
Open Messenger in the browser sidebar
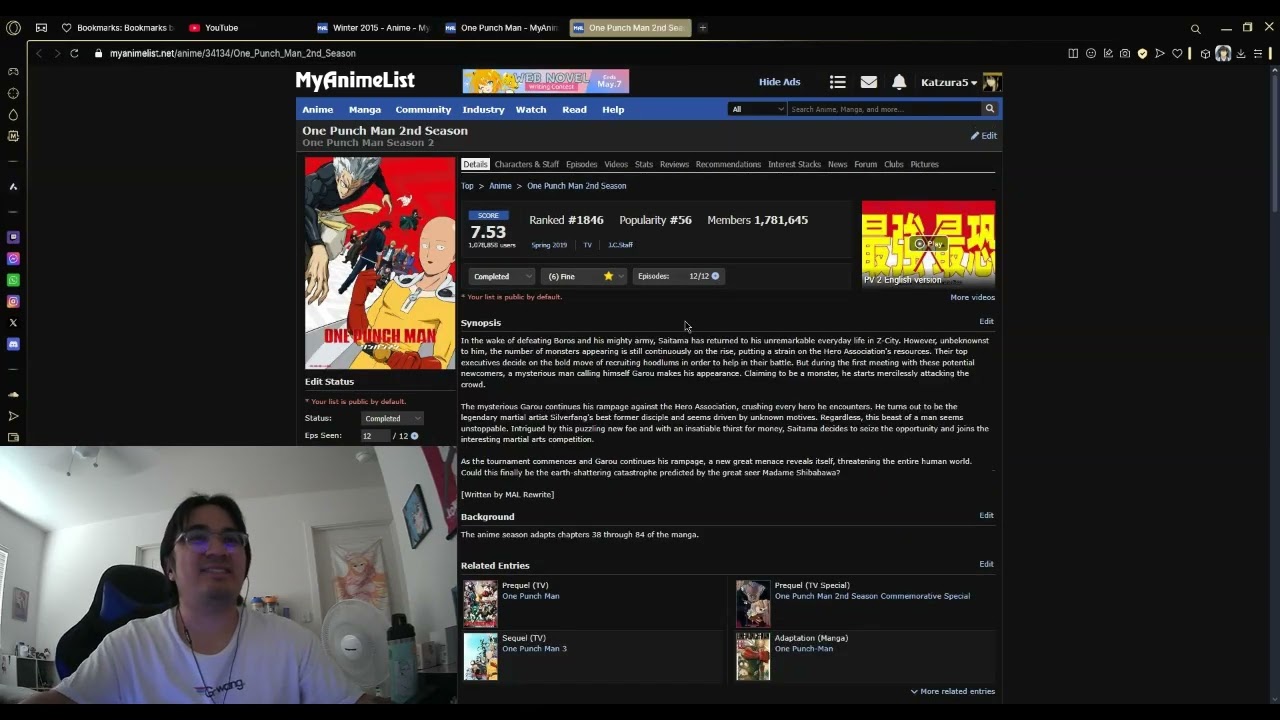pos(13,259)
